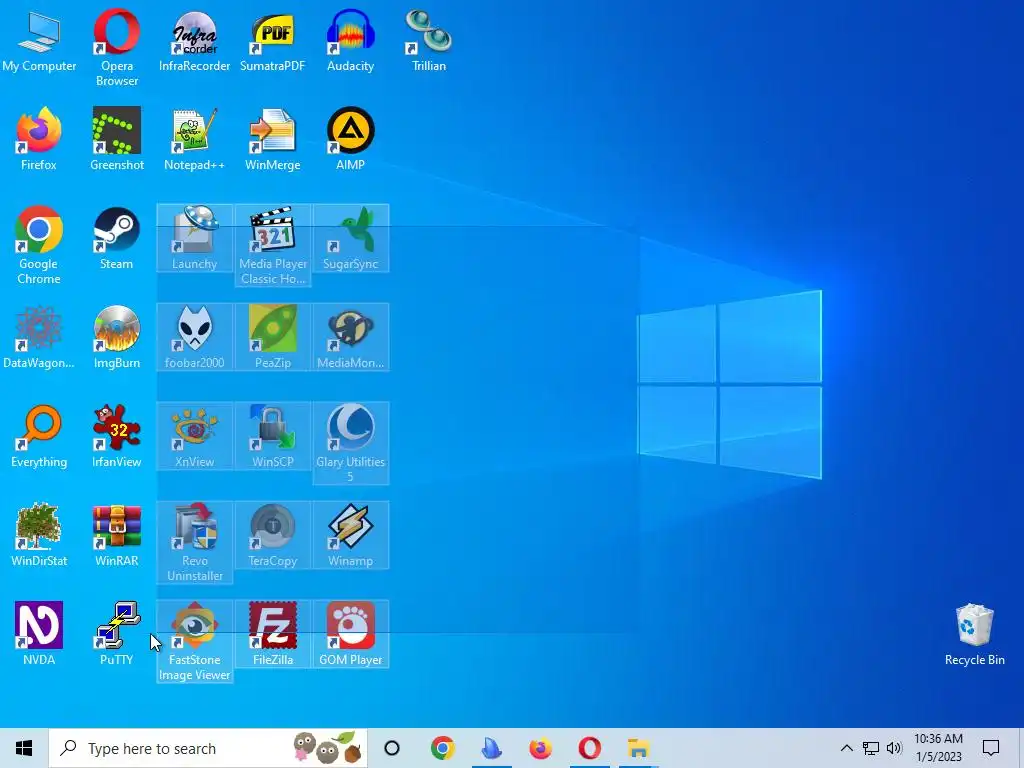Image resolution: width=1024 pixels, height=768 pixels.
Task: Select the Glary Utilities 5 icon
Action: [x=351, y=443]
